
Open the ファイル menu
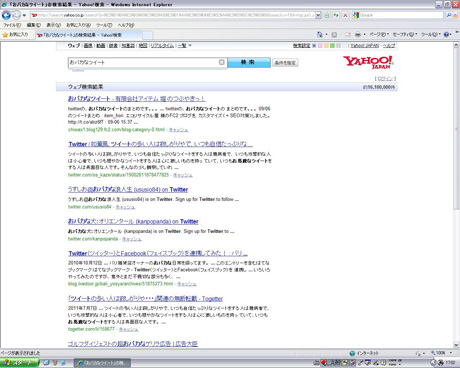pos(12,25)
